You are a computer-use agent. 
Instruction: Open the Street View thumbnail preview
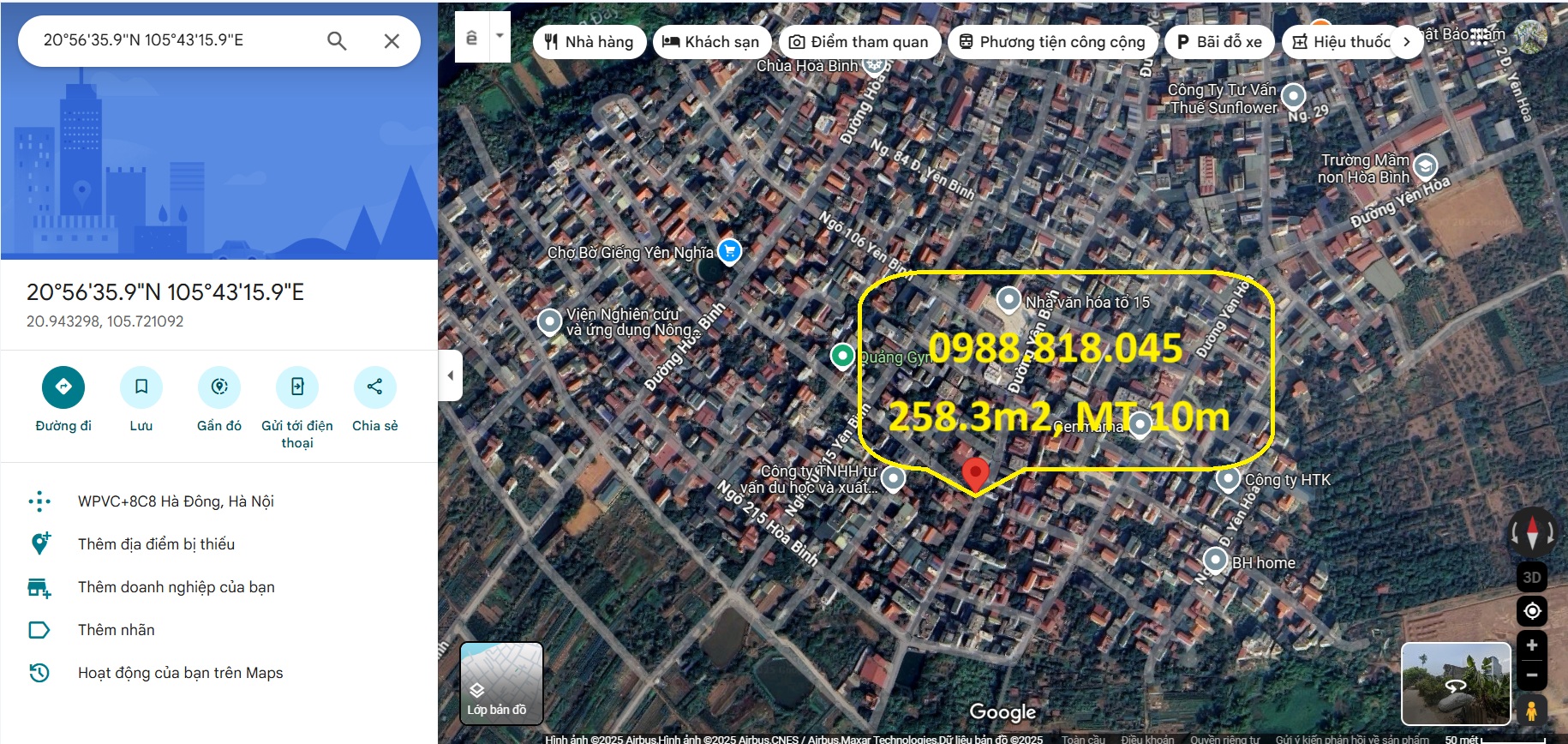tap(1455, 683)
